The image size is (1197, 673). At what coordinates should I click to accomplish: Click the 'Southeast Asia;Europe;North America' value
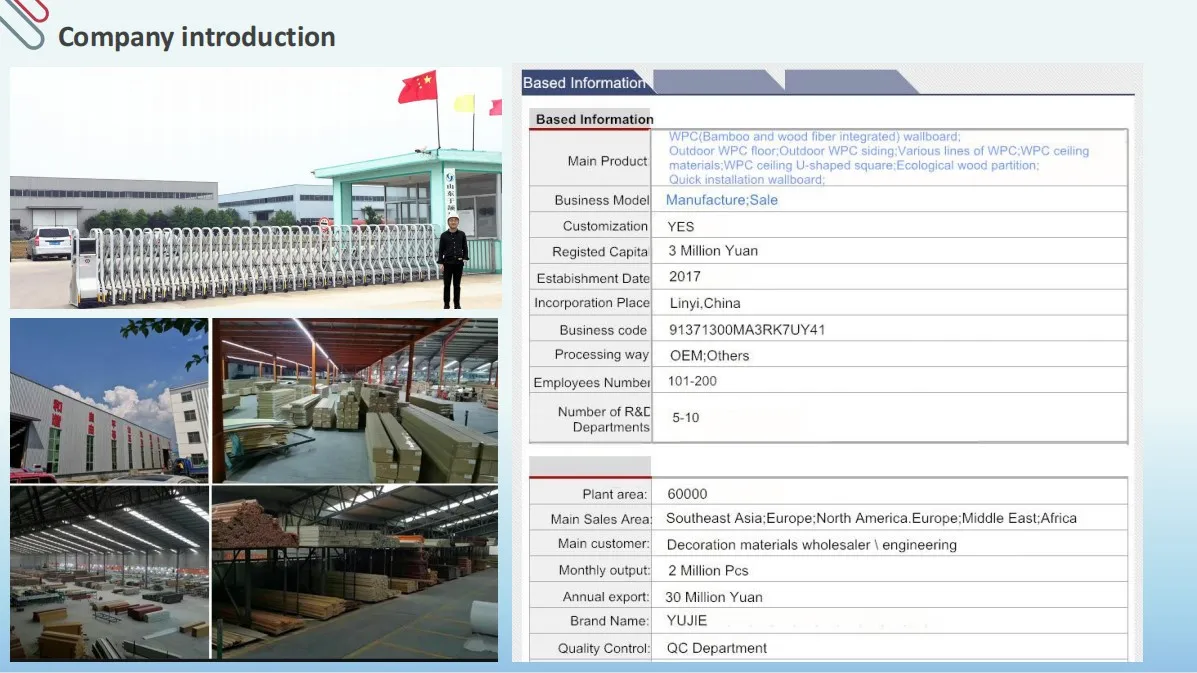coord(871,518)
